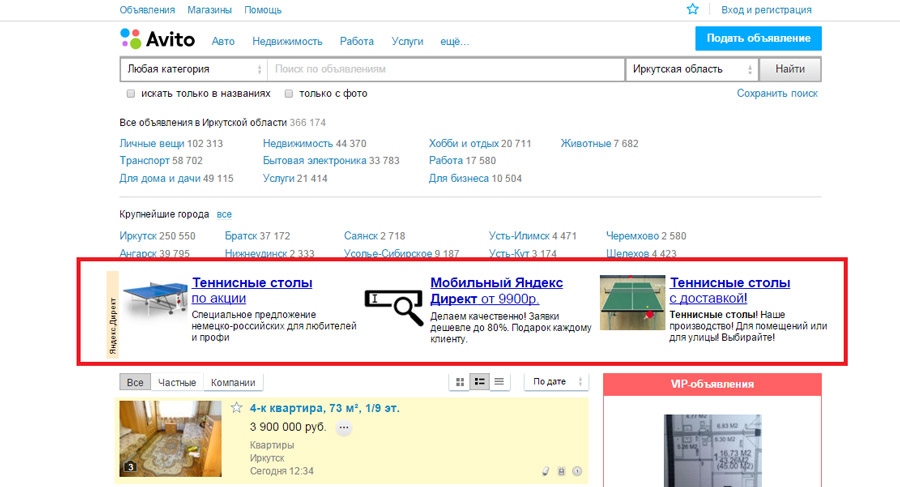The image size is (900, 487).
Task: Click the magnifier ad icon for Yandex Direct
Action: (394, 307)
